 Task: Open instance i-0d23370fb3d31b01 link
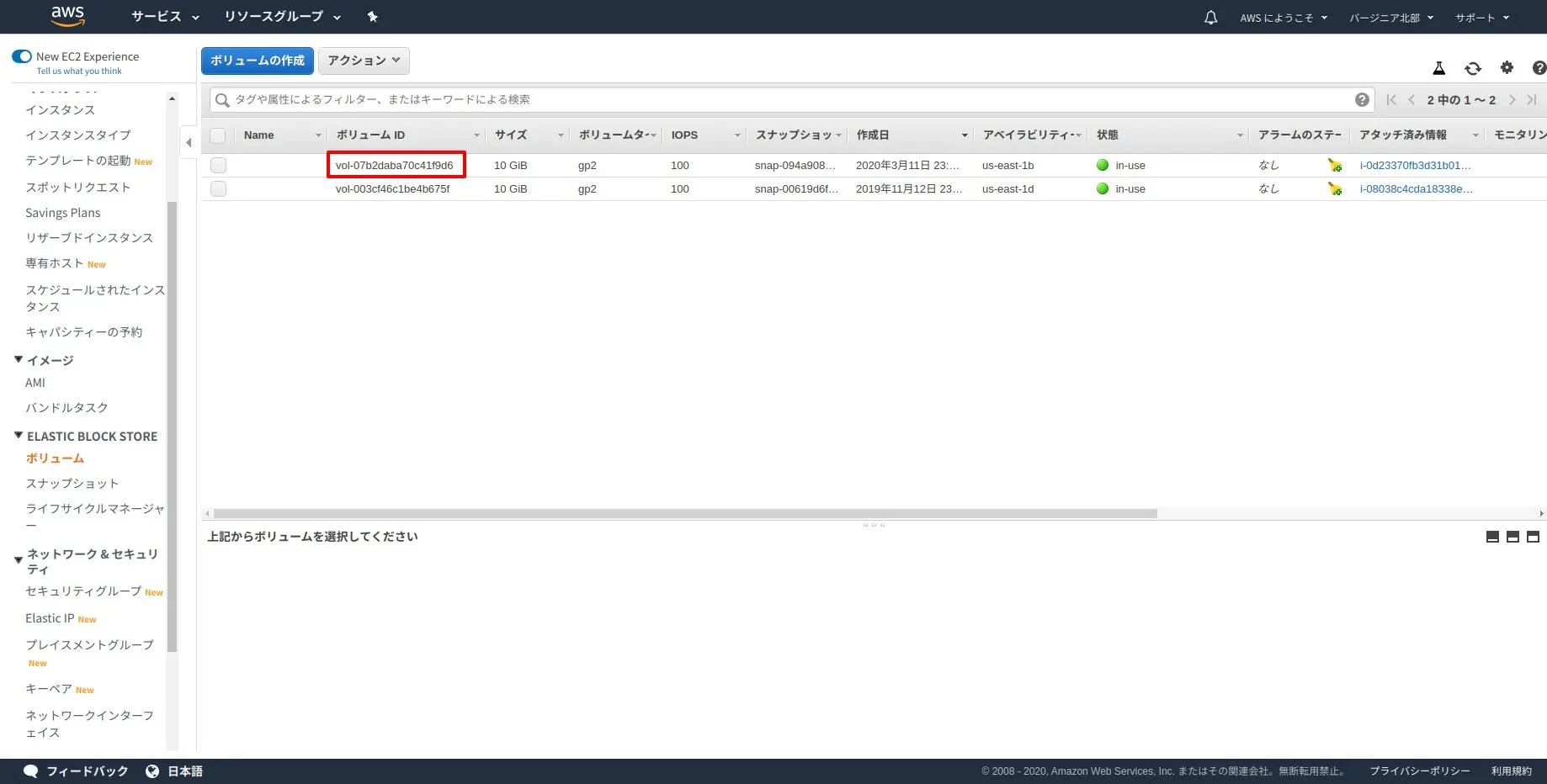(1416, 165)
